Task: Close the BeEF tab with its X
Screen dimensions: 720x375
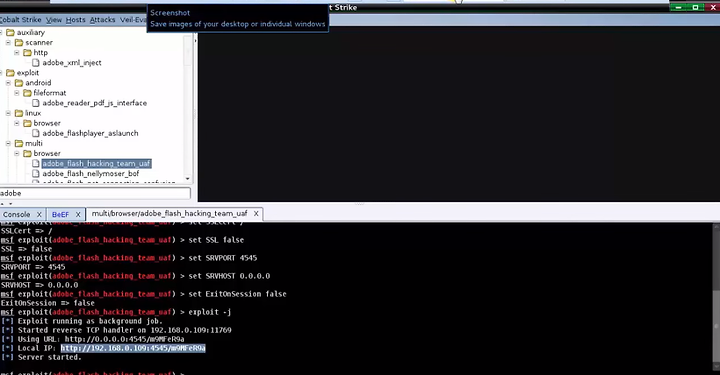Action: [78, 214]
